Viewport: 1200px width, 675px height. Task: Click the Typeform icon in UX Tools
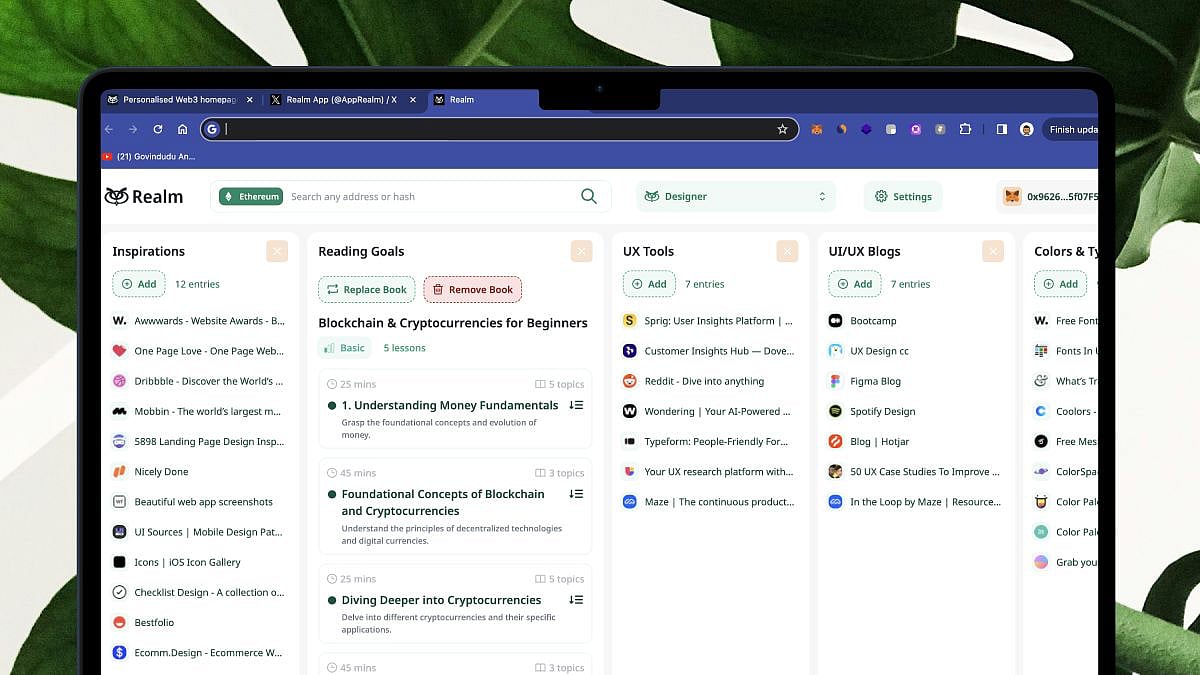[629, 441]
